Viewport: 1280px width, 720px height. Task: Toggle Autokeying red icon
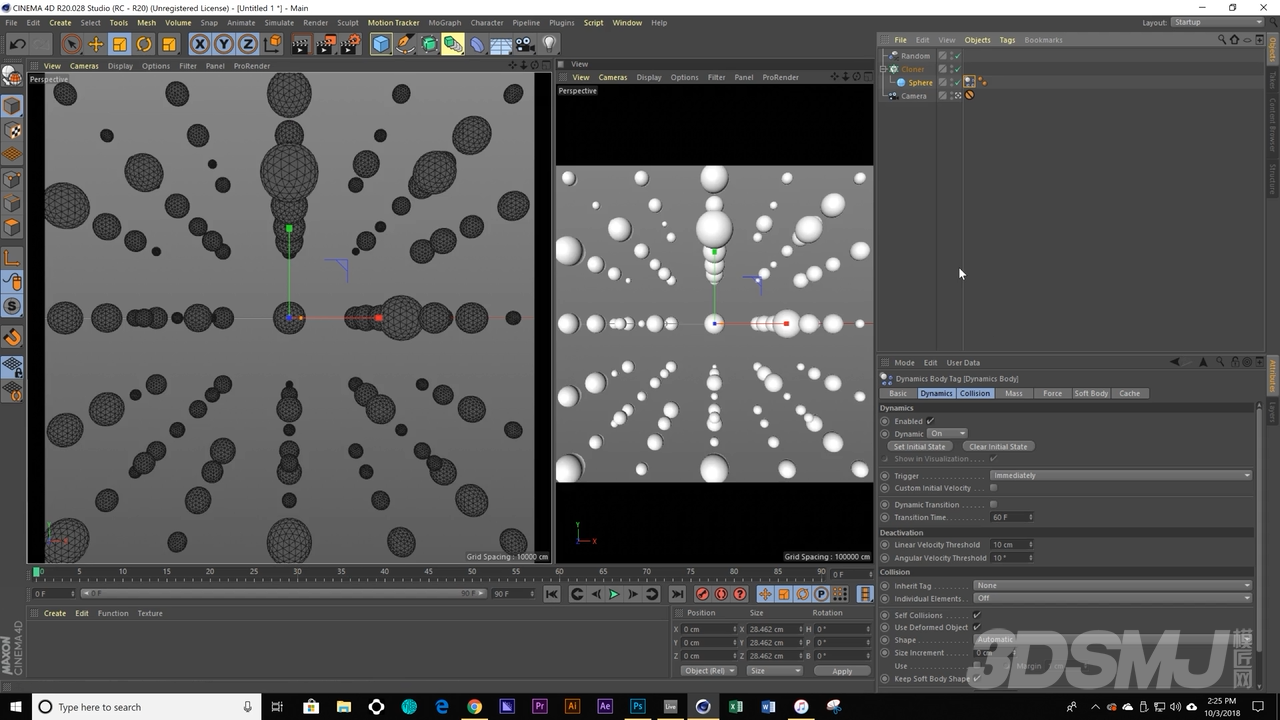(x=721, y=594)
